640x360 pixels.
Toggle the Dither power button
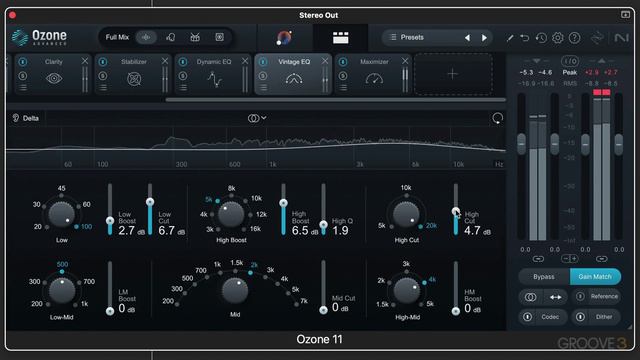[x=580, y=317]
